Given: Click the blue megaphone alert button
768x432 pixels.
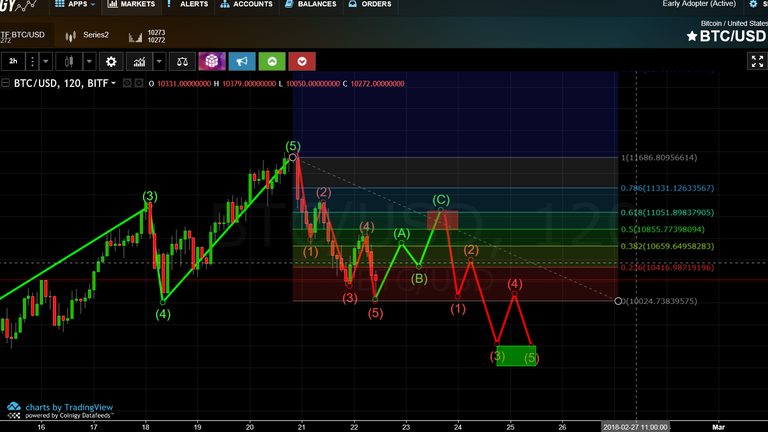Looking at the screenshot, I should [242, 61].
